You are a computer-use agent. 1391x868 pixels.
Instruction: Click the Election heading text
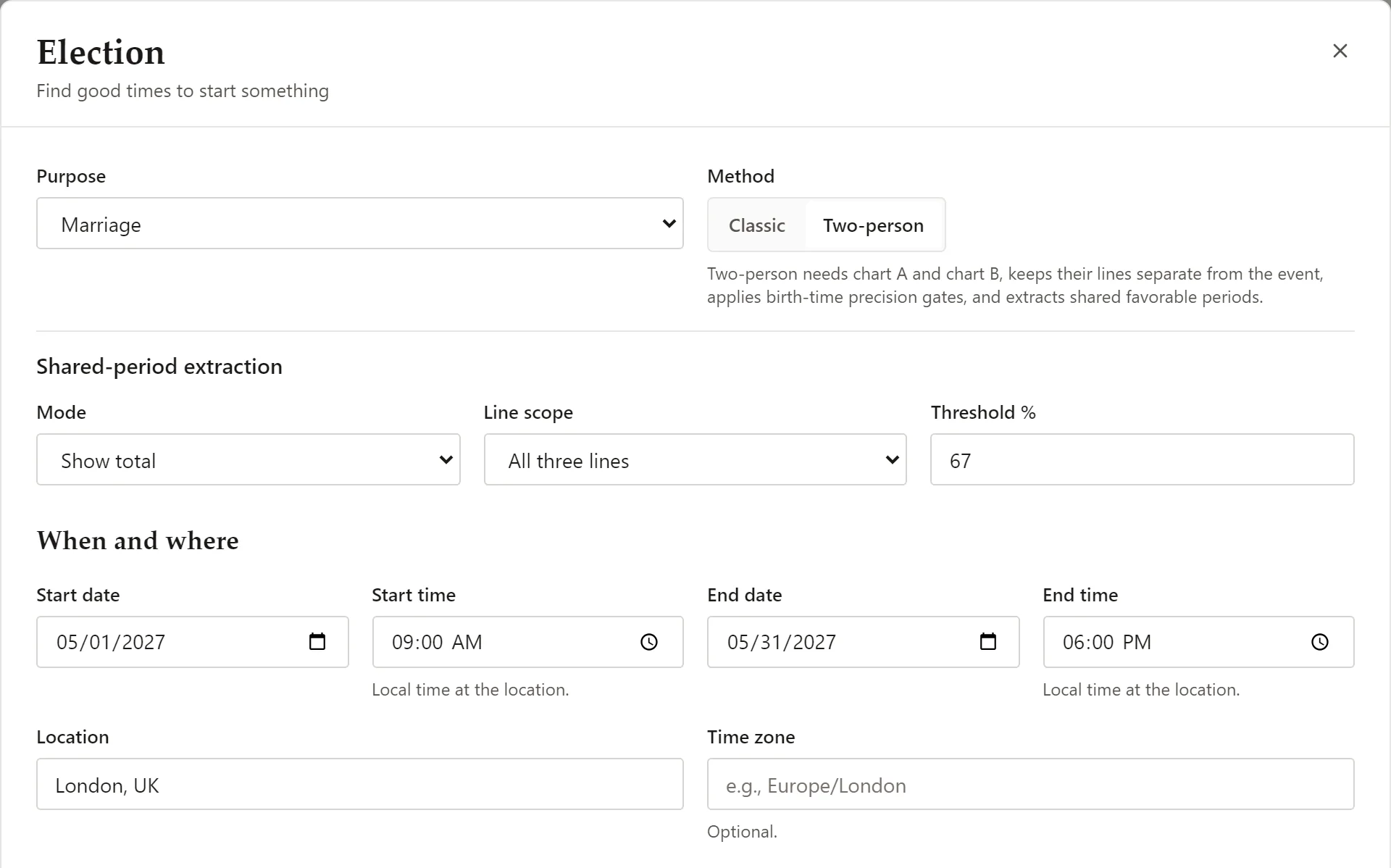(101, 52)
